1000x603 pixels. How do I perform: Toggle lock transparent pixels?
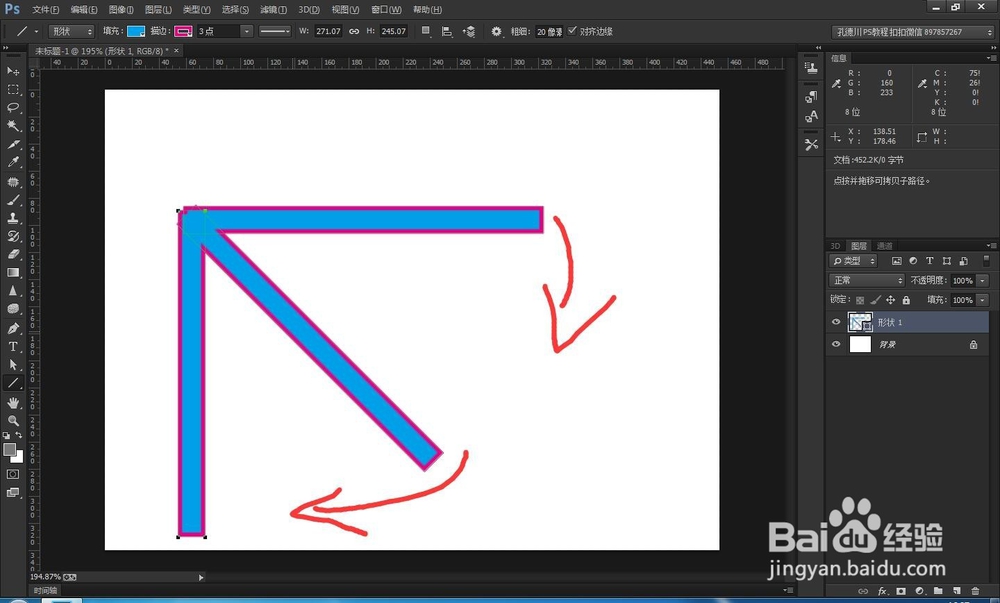(860, 300)
